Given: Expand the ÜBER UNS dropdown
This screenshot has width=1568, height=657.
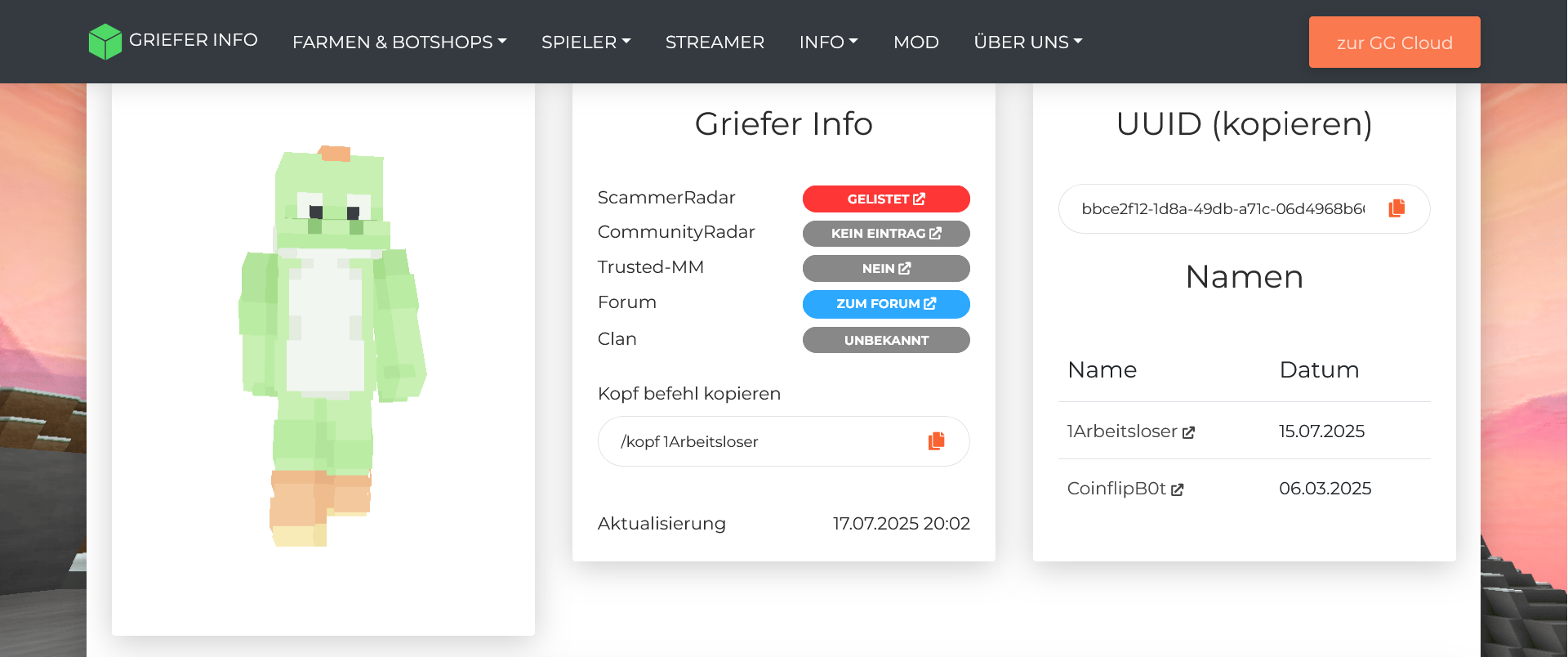Looking at the screenshot, I should (x=1027, y=42).
